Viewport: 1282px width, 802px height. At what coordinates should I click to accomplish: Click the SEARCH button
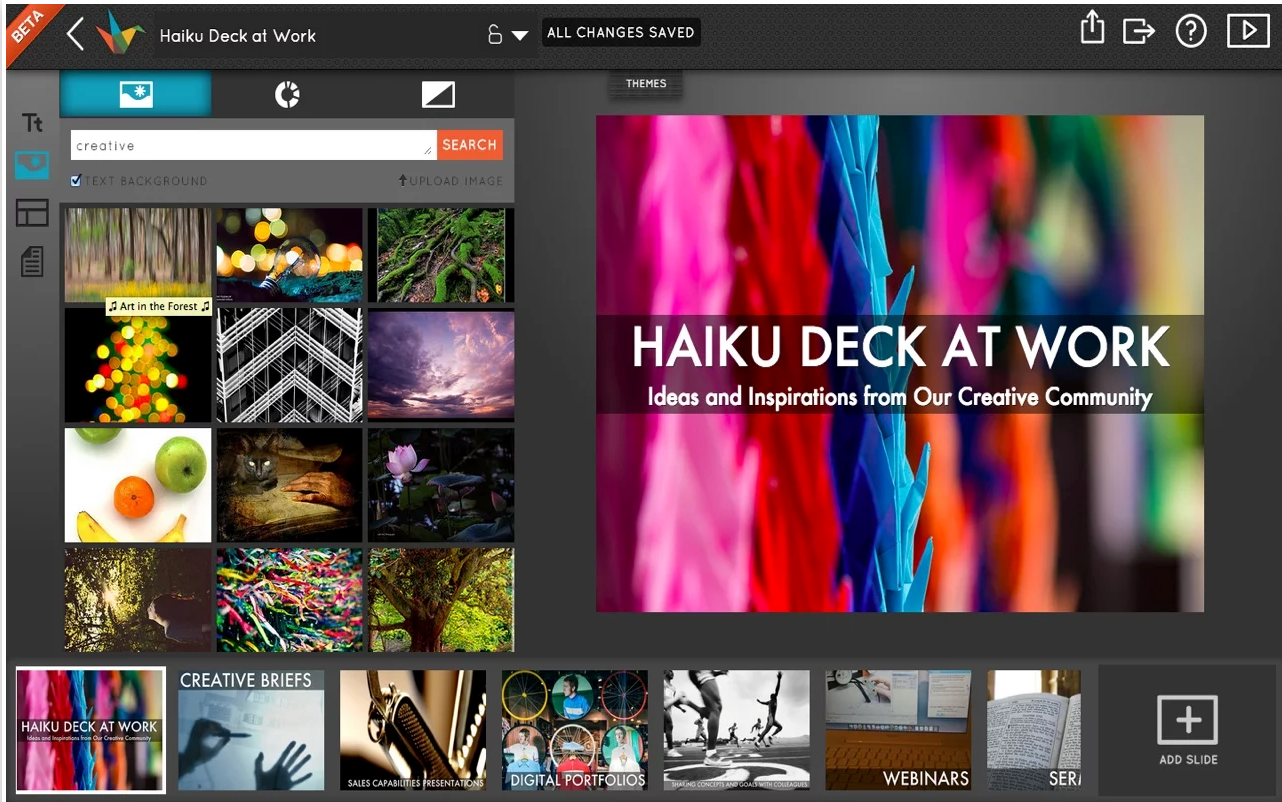(469, 144)
